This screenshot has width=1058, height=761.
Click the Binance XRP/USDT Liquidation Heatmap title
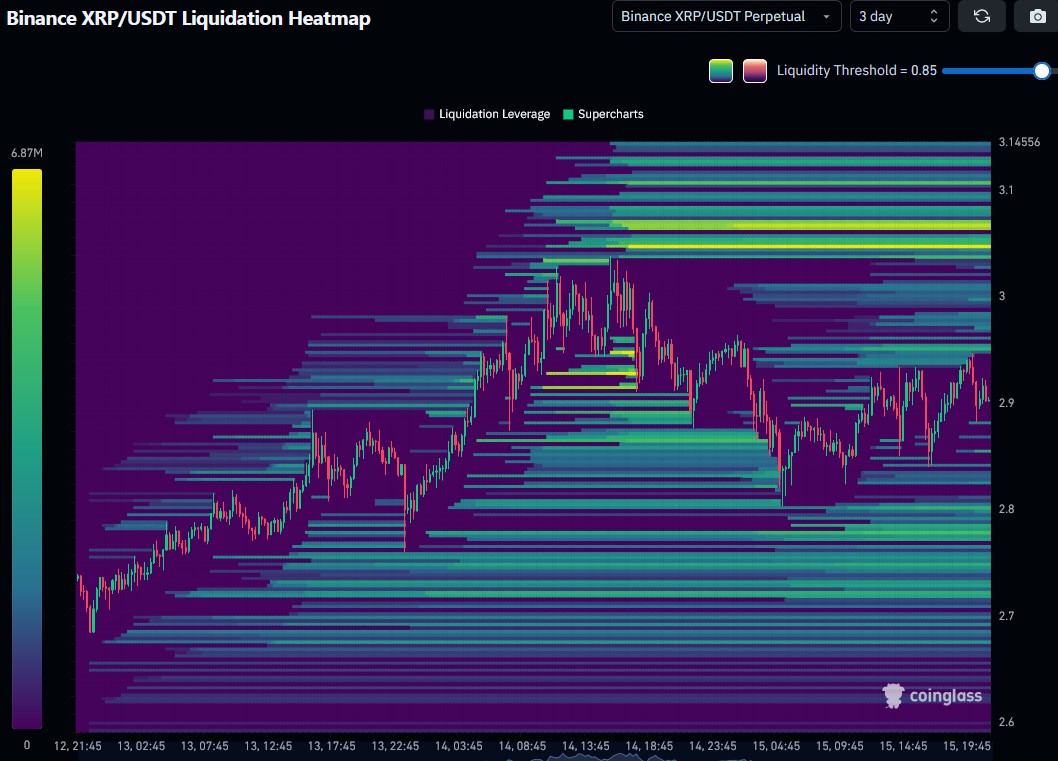pyautogui.click(x=188, y=18)
